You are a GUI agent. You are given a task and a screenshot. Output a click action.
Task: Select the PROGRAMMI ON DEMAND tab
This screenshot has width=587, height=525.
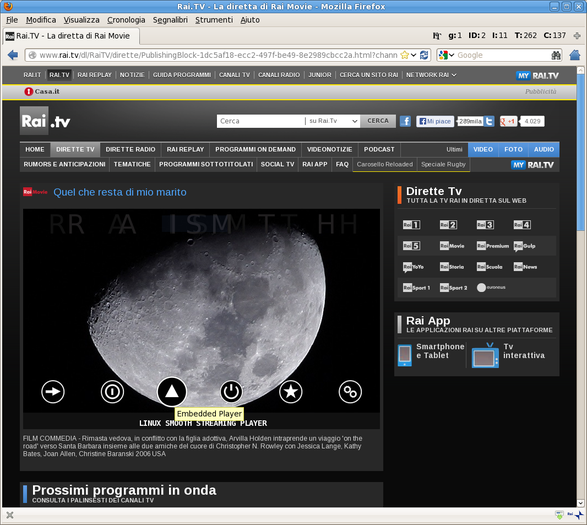click(255, 149)
